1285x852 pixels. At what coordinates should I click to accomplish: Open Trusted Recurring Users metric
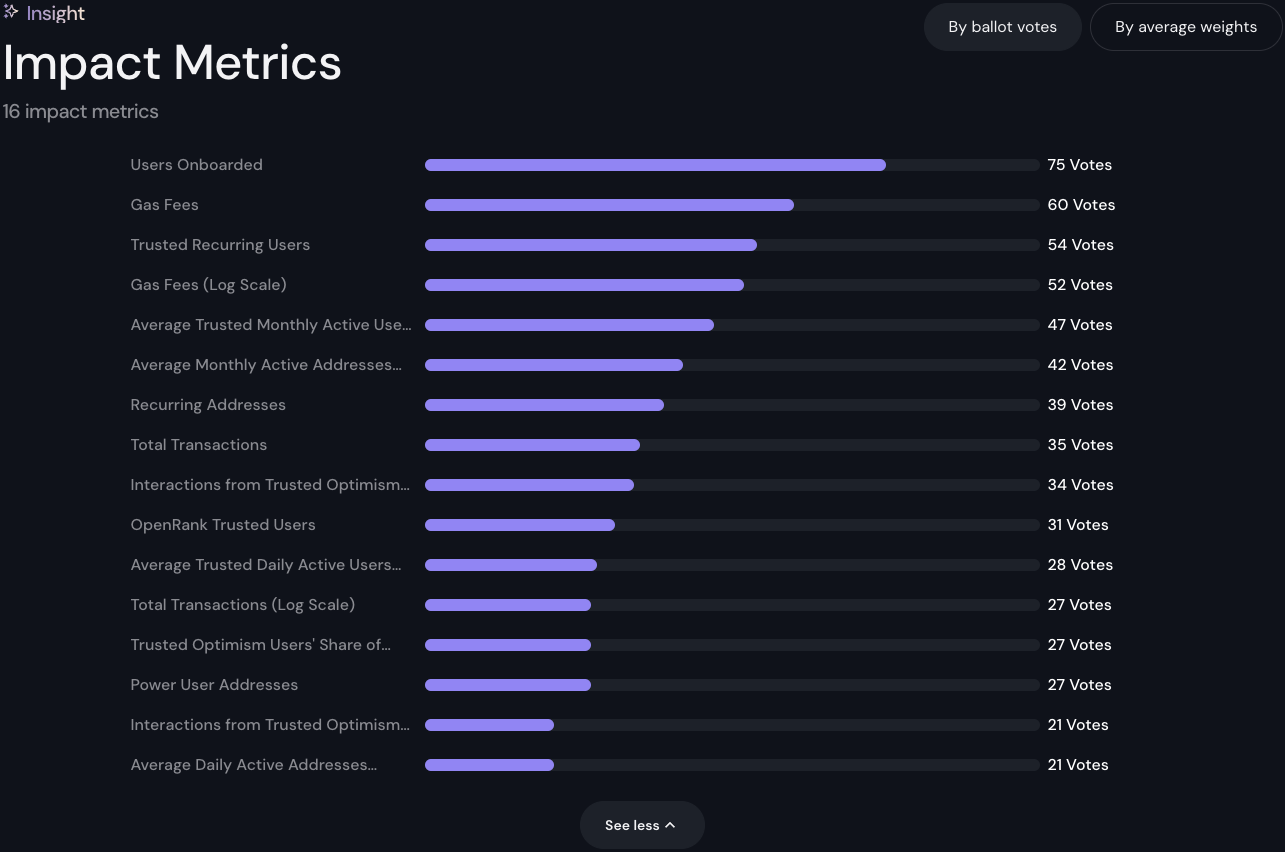coord(220,245)
